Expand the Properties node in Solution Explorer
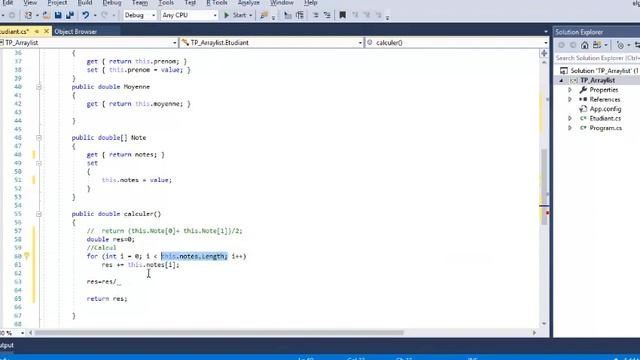 (570, 90)
